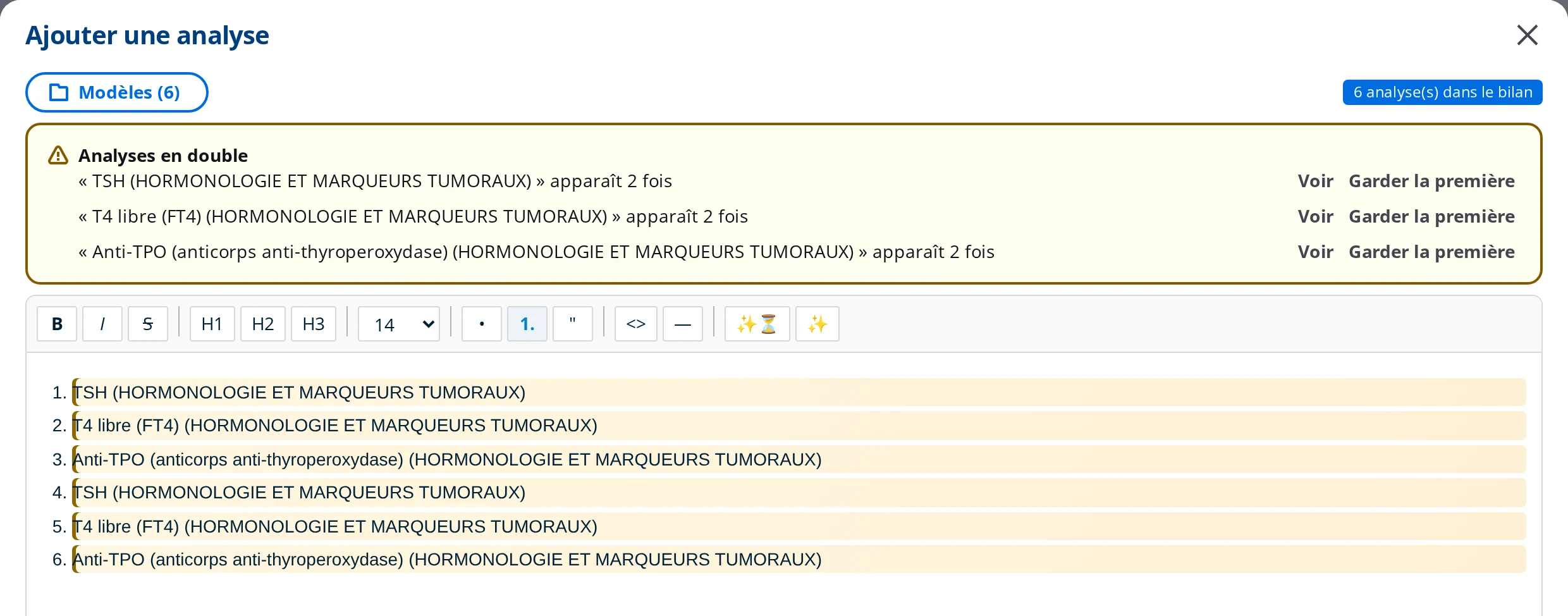This screenshot has width=1568, height=616.
Task: Toggle bold formatting button
Action: [x=57, y=324]
